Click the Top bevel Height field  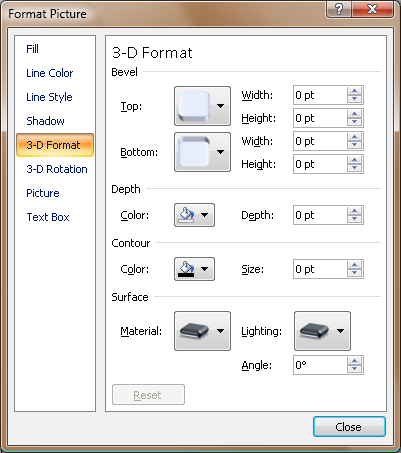pos(320,118)
